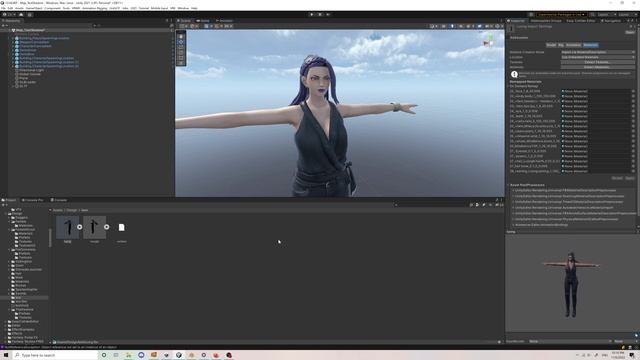Switch to the Game tab
640x360 pixels.
click(x=203, y=21)
